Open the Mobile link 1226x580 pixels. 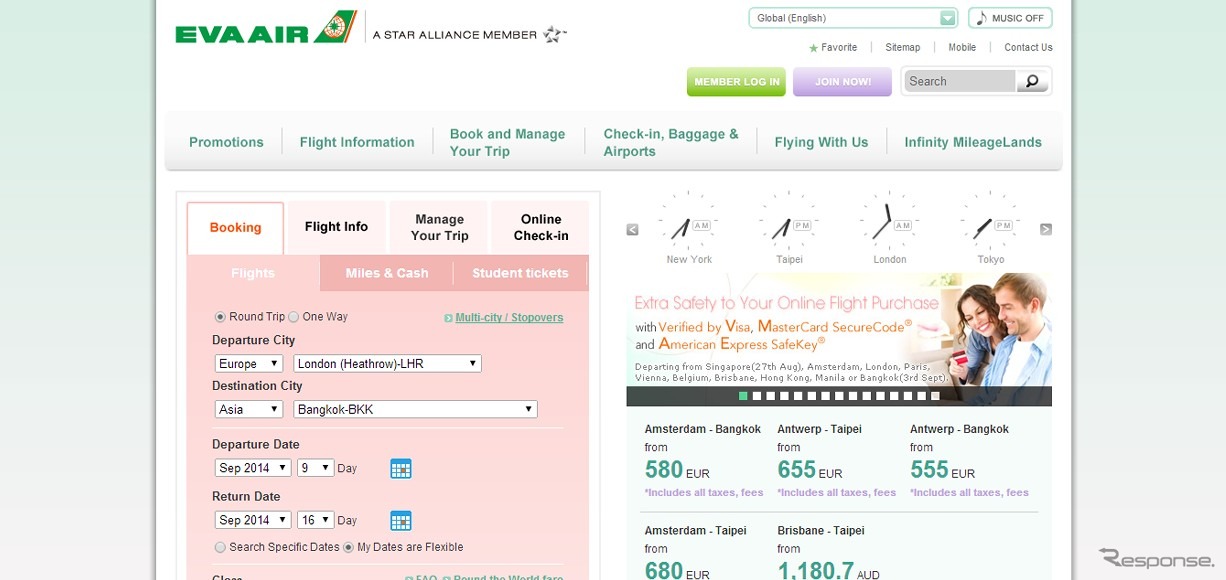962,47
